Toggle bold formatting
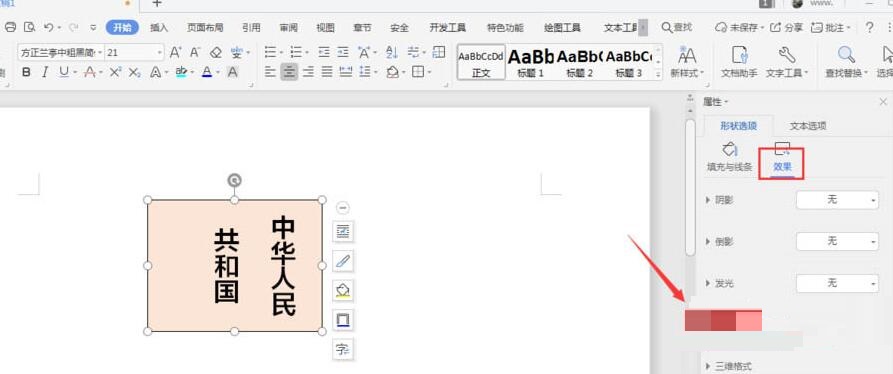Viewport: 893px width, 374px height. pos(26,72)
